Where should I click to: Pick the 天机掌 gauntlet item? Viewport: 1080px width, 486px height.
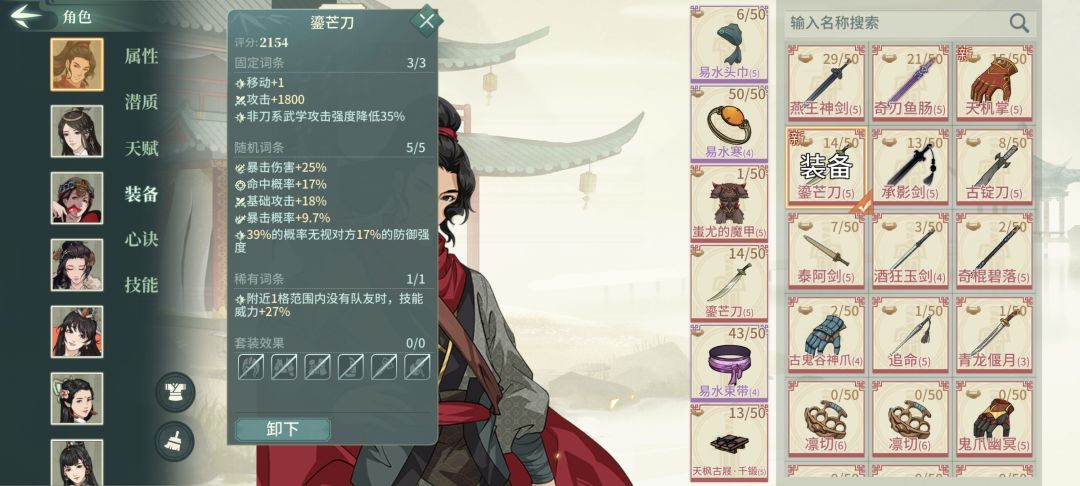pyautogui.click(x=994, y=83)
